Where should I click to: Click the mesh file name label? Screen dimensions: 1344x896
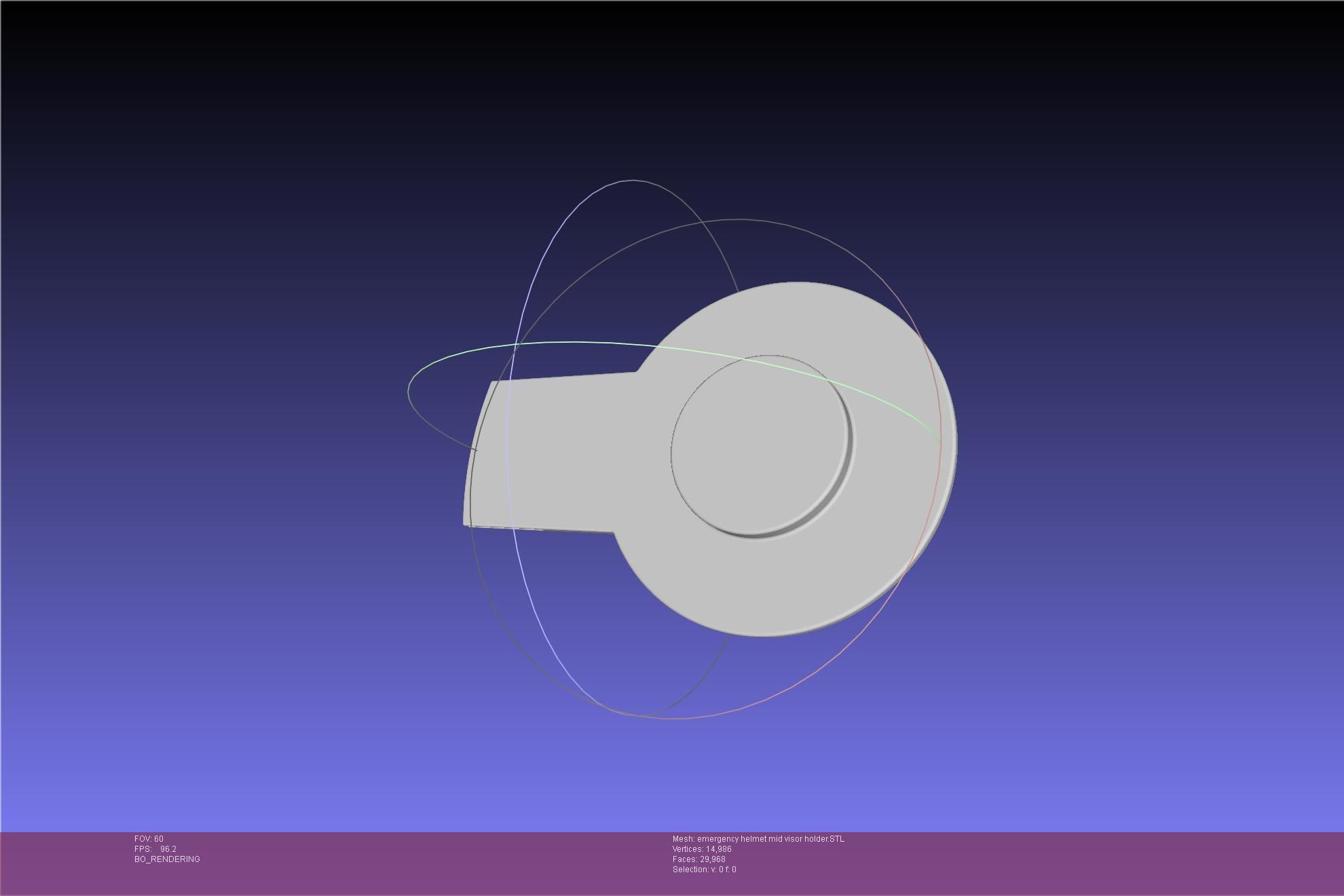758,839
